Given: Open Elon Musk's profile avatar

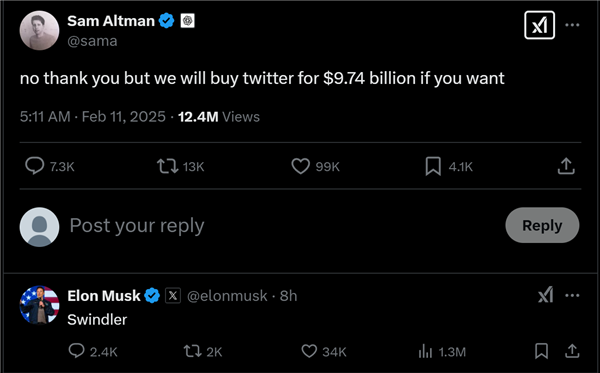Looking at the screenshot, I should tap(39, 305).
